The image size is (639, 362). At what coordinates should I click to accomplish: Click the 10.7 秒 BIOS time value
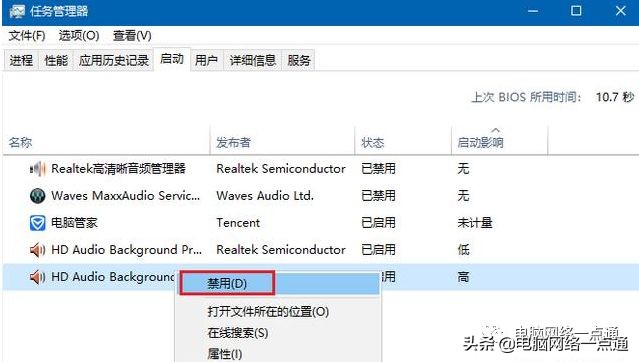(x=615, y=97)
